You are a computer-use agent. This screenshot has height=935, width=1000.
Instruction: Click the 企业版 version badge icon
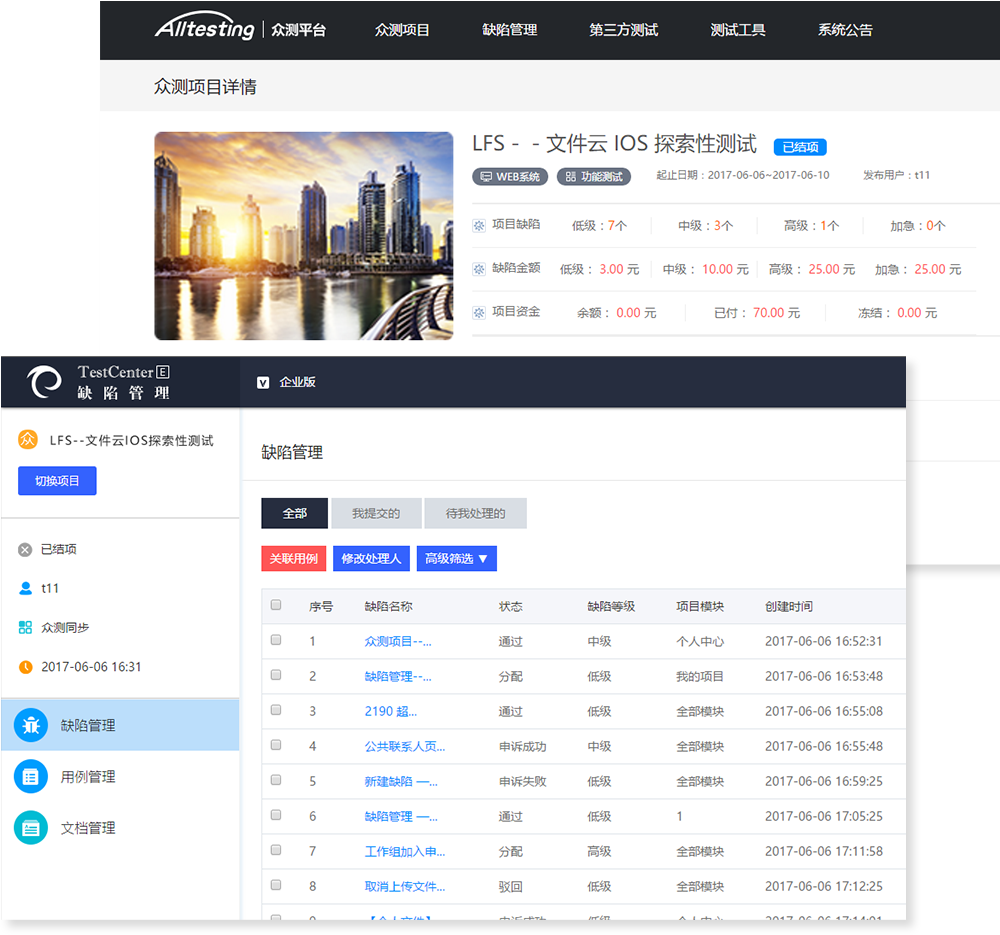(x=263, y=382)
